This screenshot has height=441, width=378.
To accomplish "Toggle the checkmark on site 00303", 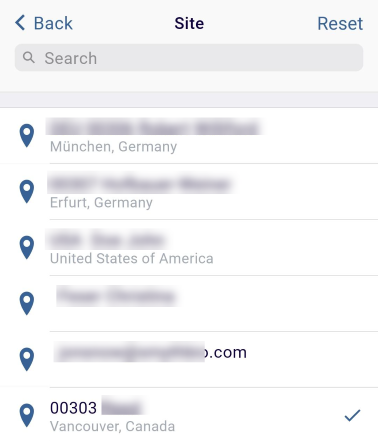I will click(x=352, y=415).
